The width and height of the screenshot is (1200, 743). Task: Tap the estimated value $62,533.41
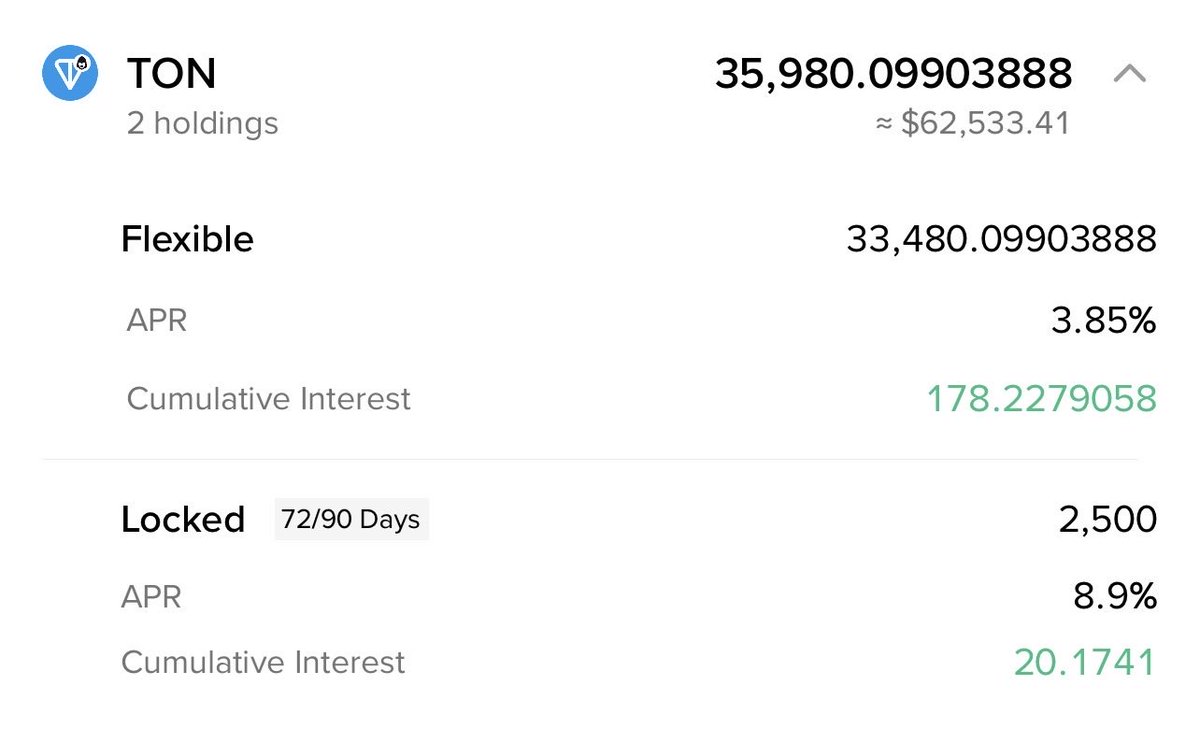coord(973,124)
